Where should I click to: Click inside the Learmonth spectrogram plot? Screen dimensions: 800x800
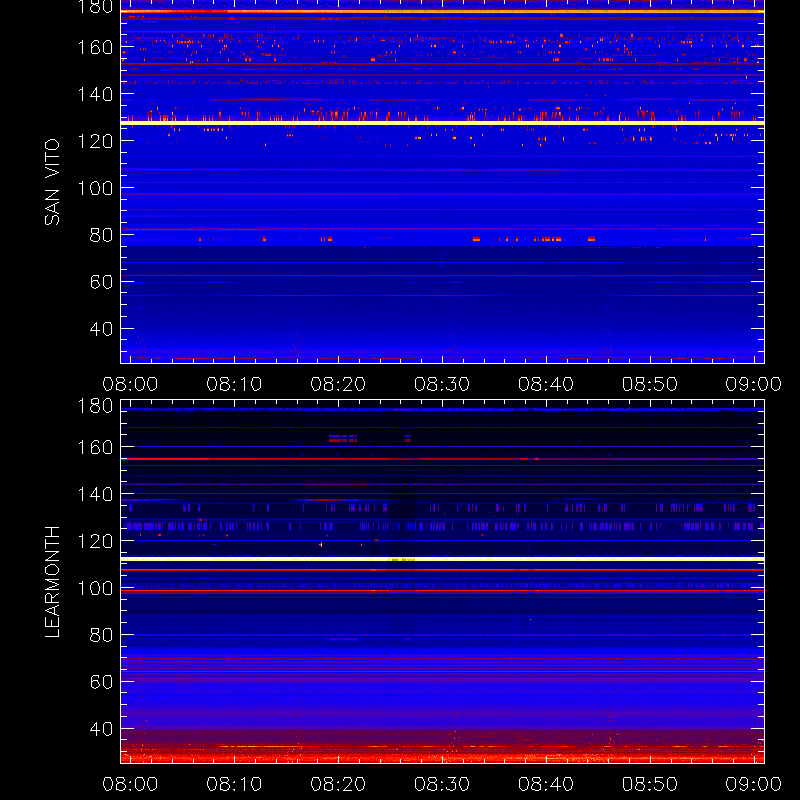(442, 582)
